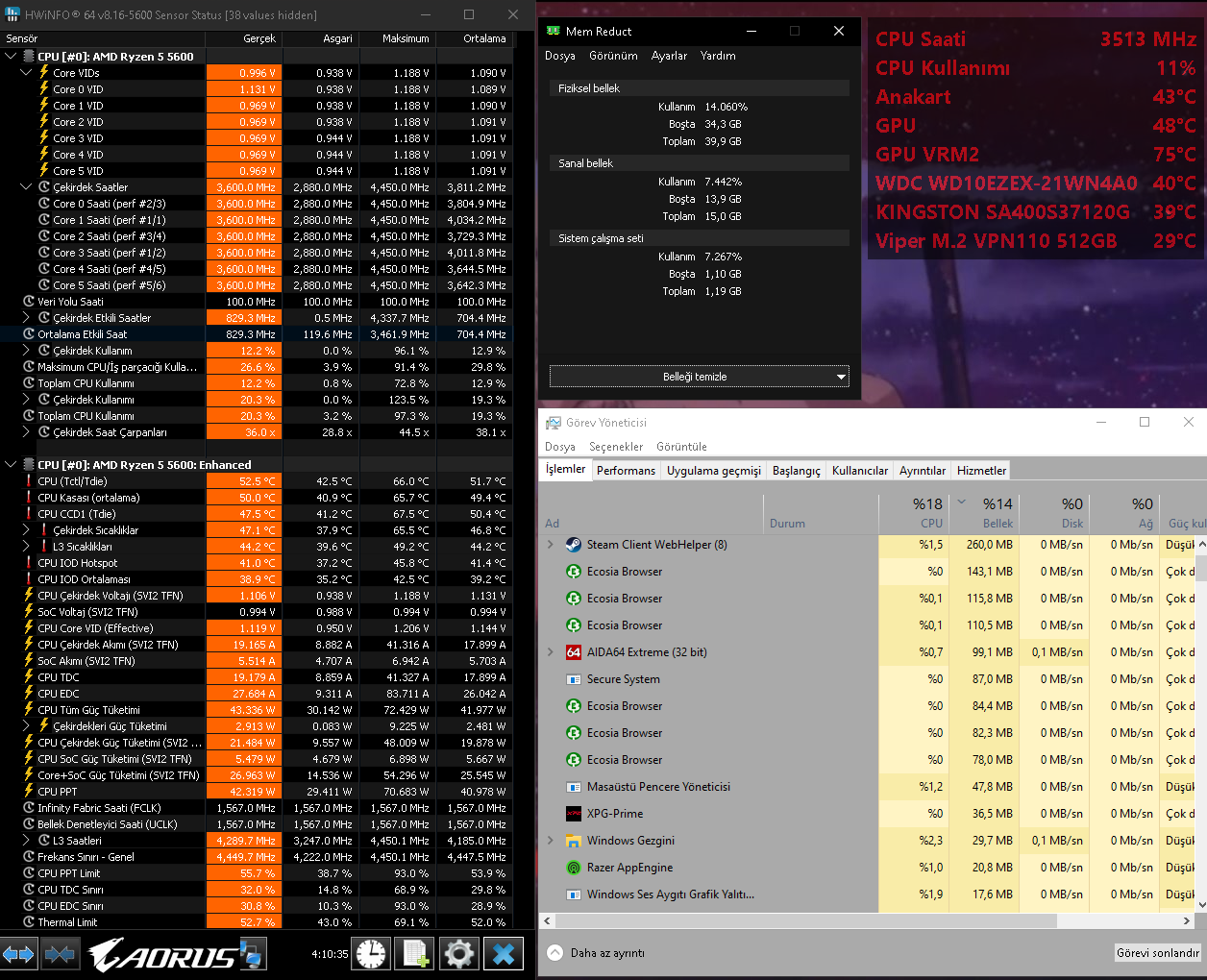Open the Ayarlar menu in Mem Reduct
This screenshot has height=980, width=1207.
(669, 56)
